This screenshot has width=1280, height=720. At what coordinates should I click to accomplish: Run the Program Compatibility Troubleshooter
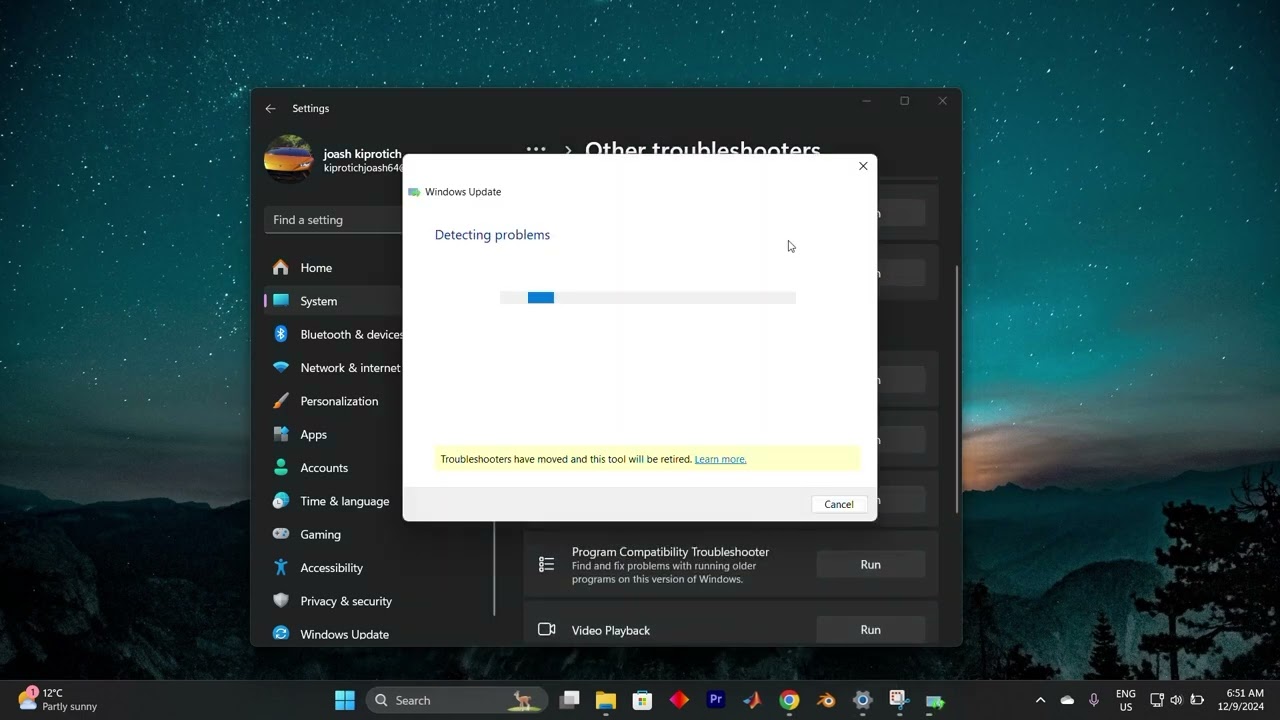[x=871, y=564]
